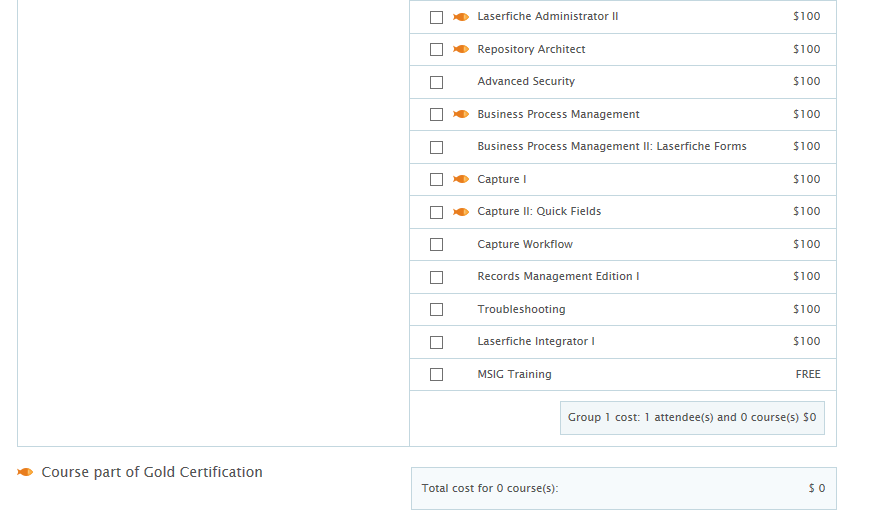Check Records Management Edition I checkbox

point(437,277)
